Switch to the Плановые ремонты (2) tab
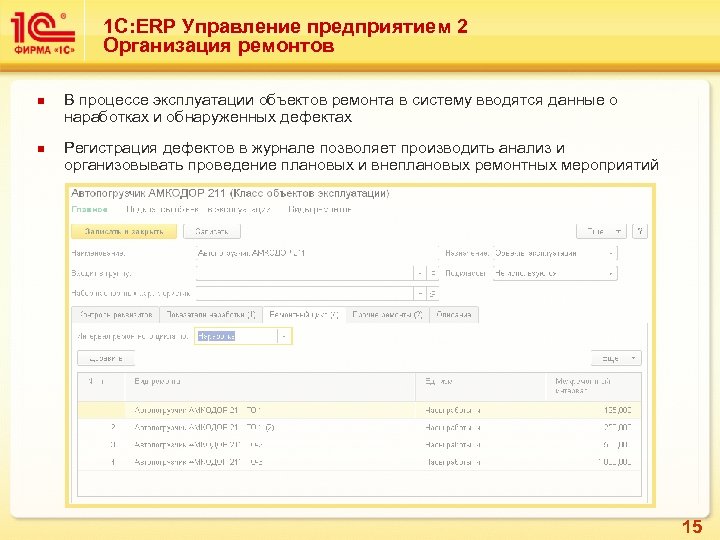This screenshot has height=540, width=720. pyautogui.click(x=387, y=315)
